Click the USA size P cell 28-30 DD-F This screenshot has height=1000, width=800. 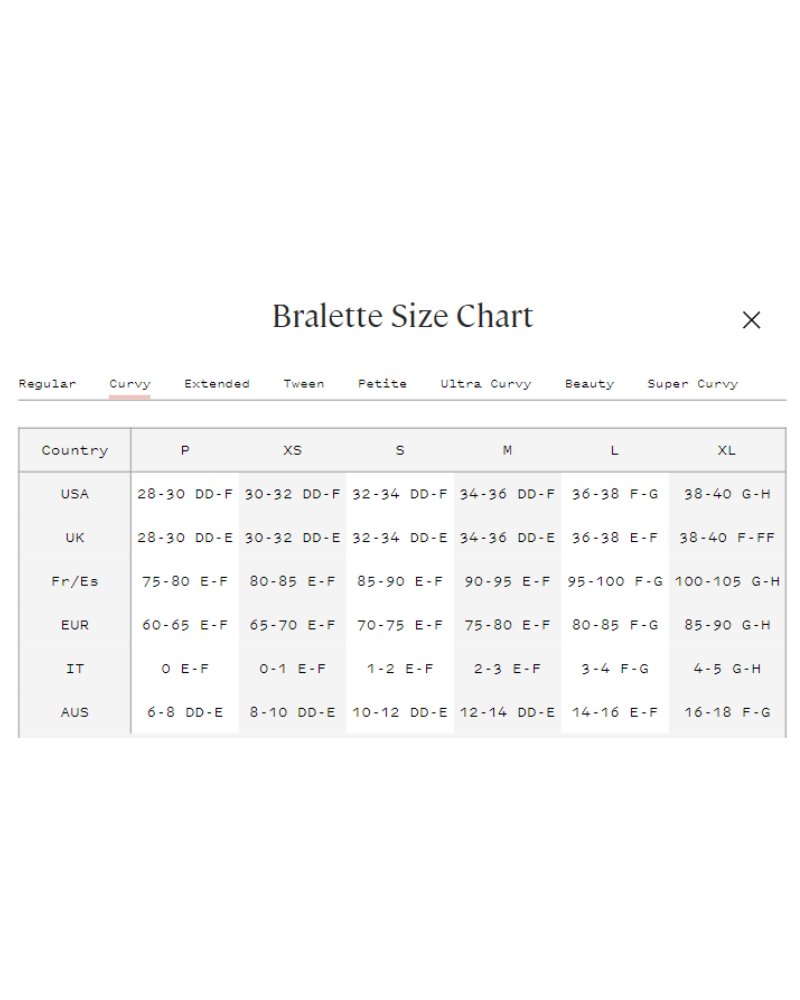point(185,494)
